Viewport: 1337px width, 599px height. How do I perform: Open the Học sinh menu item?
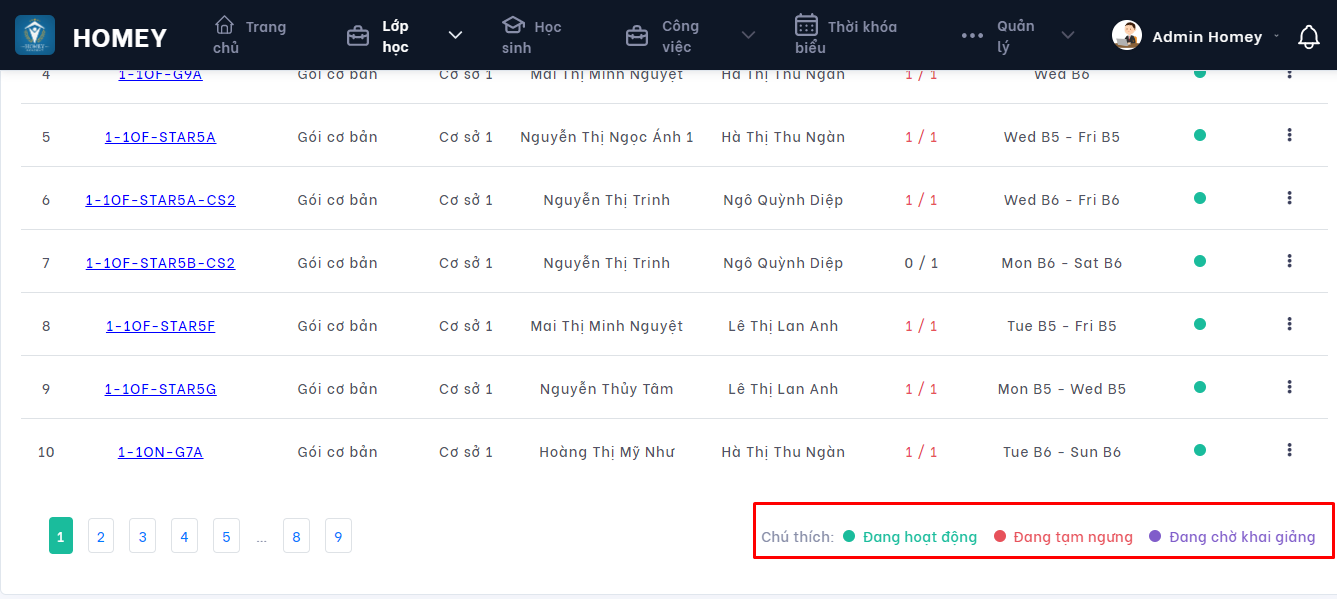pyautogui.click(x=531, y=36)
